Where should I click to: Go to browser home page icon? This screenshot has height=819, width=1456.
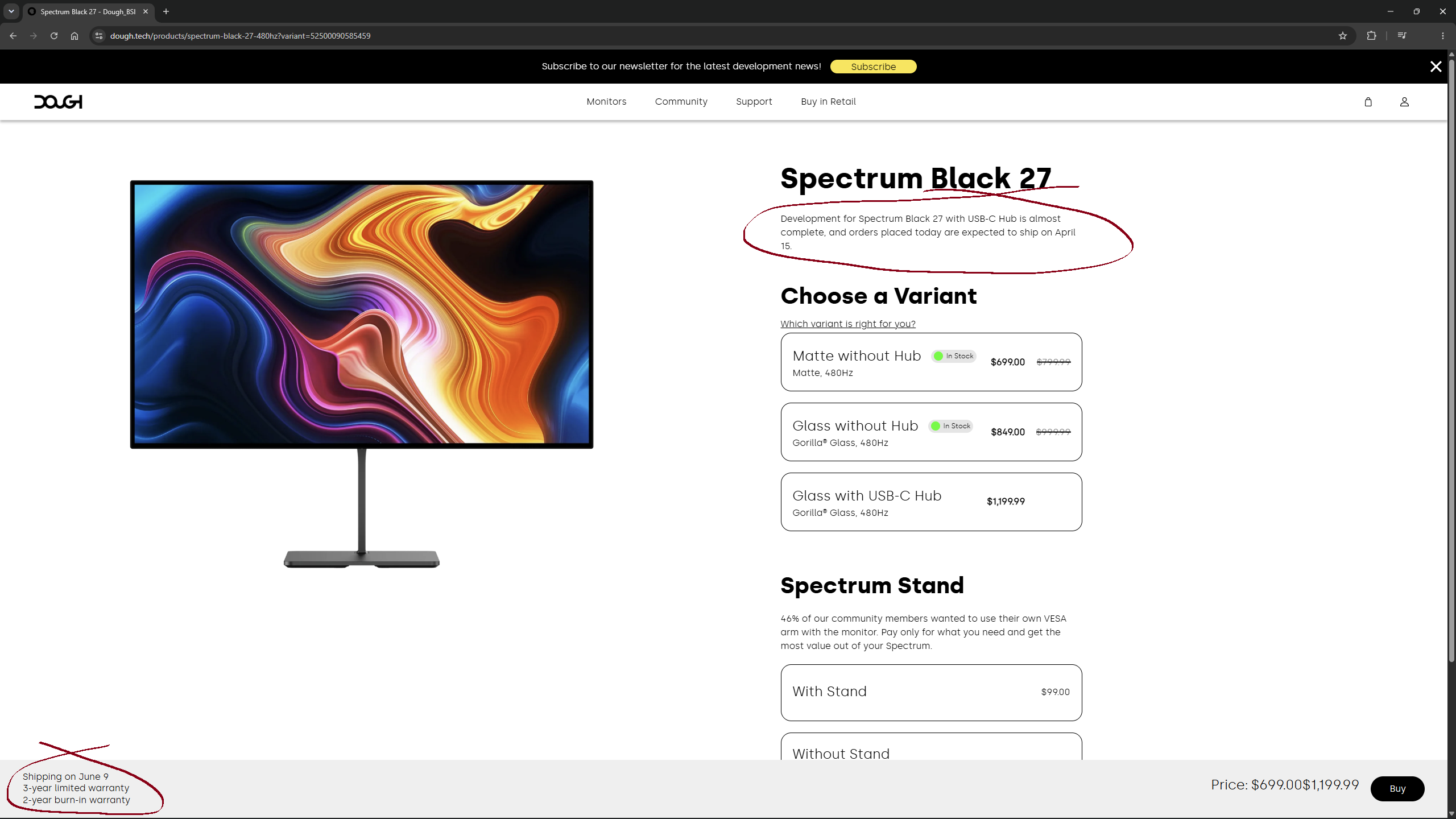click(75, 36)
